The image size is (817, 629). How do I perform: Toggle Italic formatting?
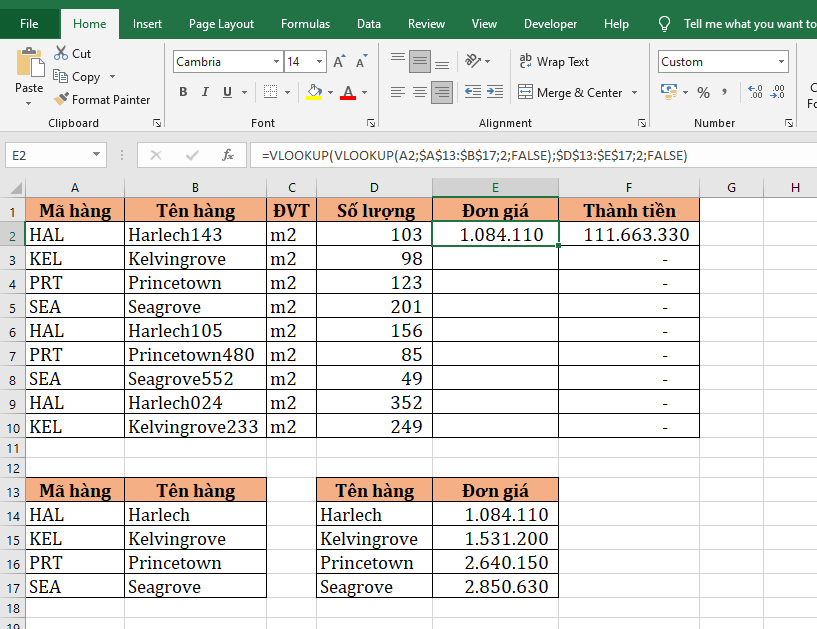[x=206, y=93]
